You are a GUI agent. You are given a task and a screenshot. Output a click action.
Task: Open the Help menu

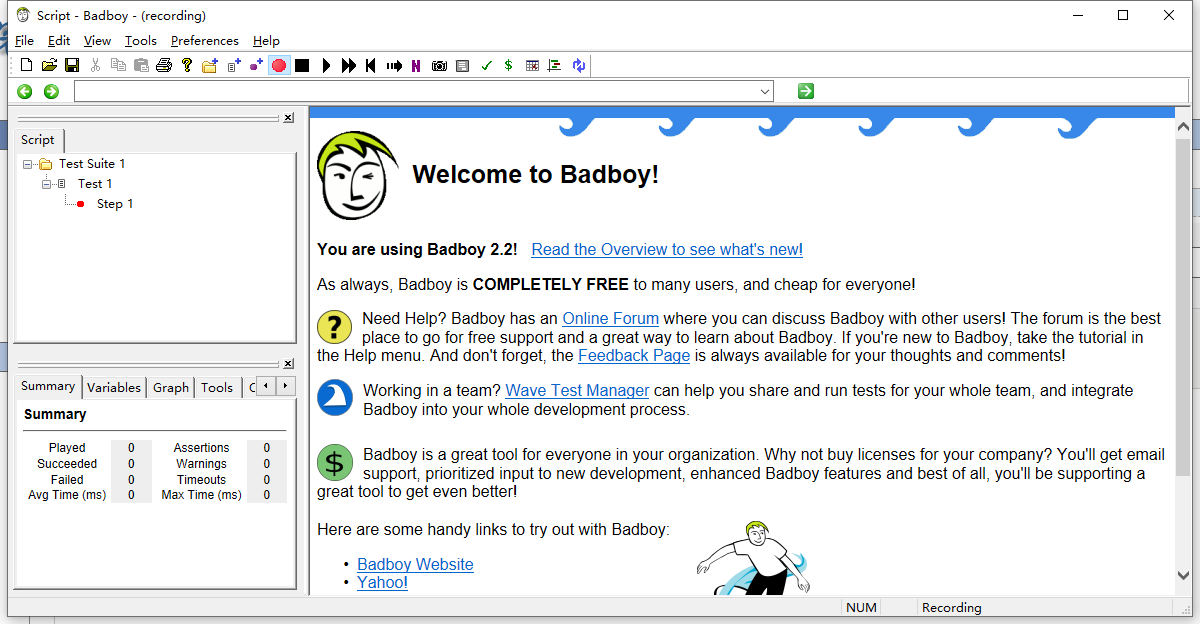(x=266, y=41)
